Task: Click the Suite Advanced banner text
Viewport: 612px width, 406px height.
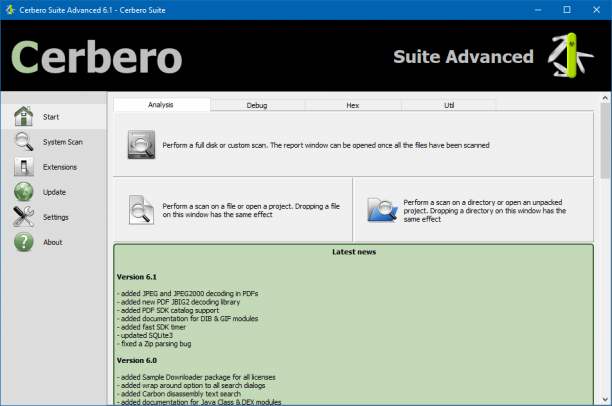Action: tap(463, 57)
